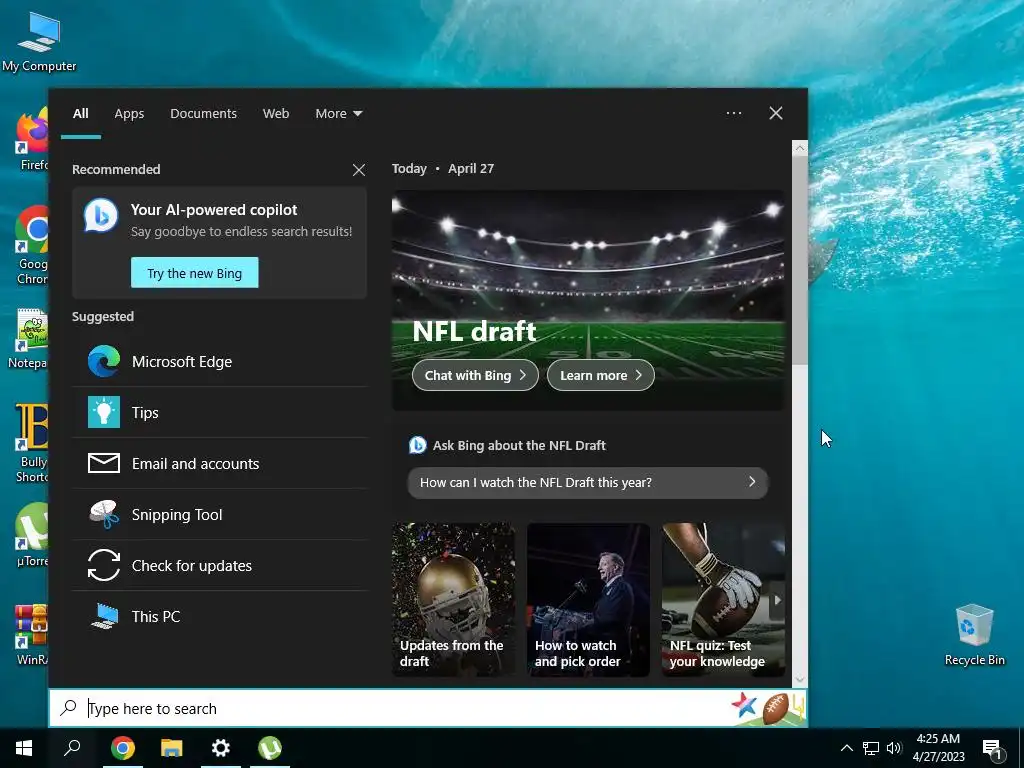Open Microsoft Edge from suggested apps

(x=219, y=362)
